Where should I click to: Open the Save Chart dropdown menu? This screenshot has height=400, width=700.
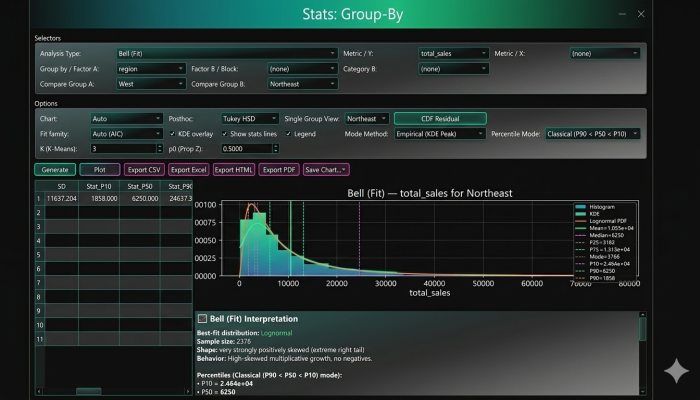pyautogui.click(x=326, y=170)
